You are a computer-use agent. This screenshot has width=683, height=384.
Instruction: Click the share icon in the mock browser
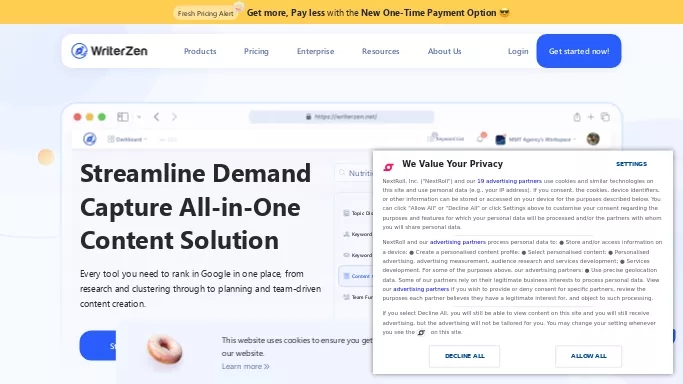click(577, 117)
